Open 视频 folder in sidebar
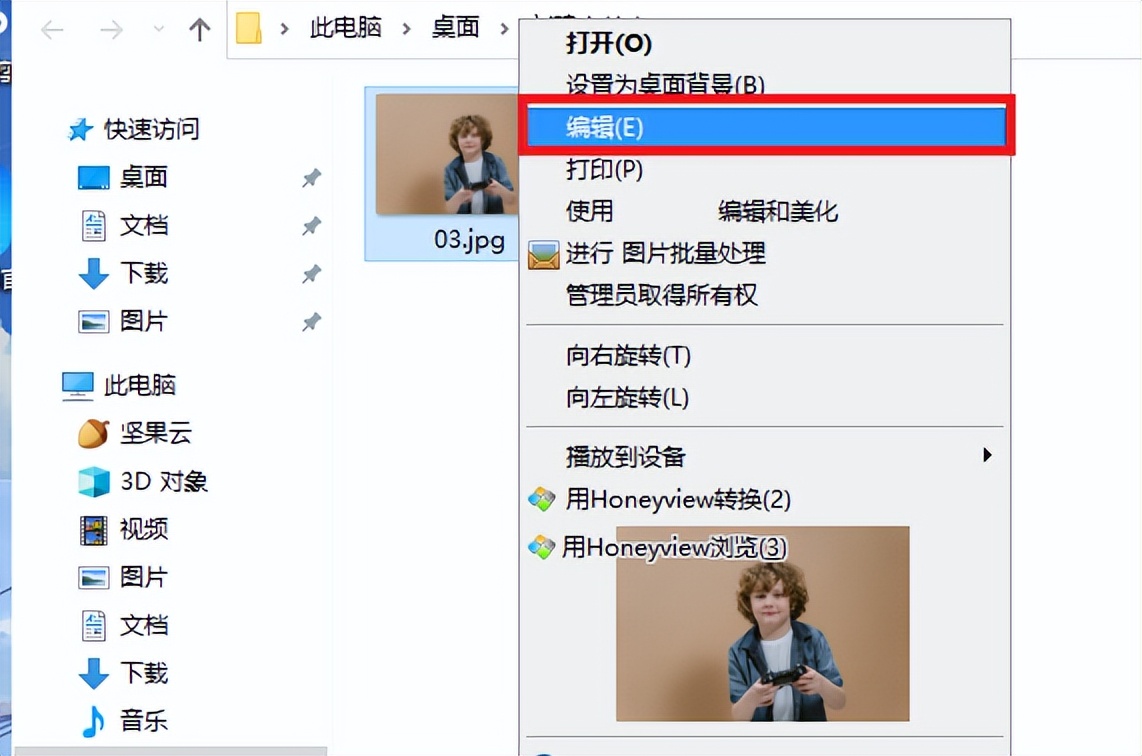 pyautogui.click(x=143, y=529)
